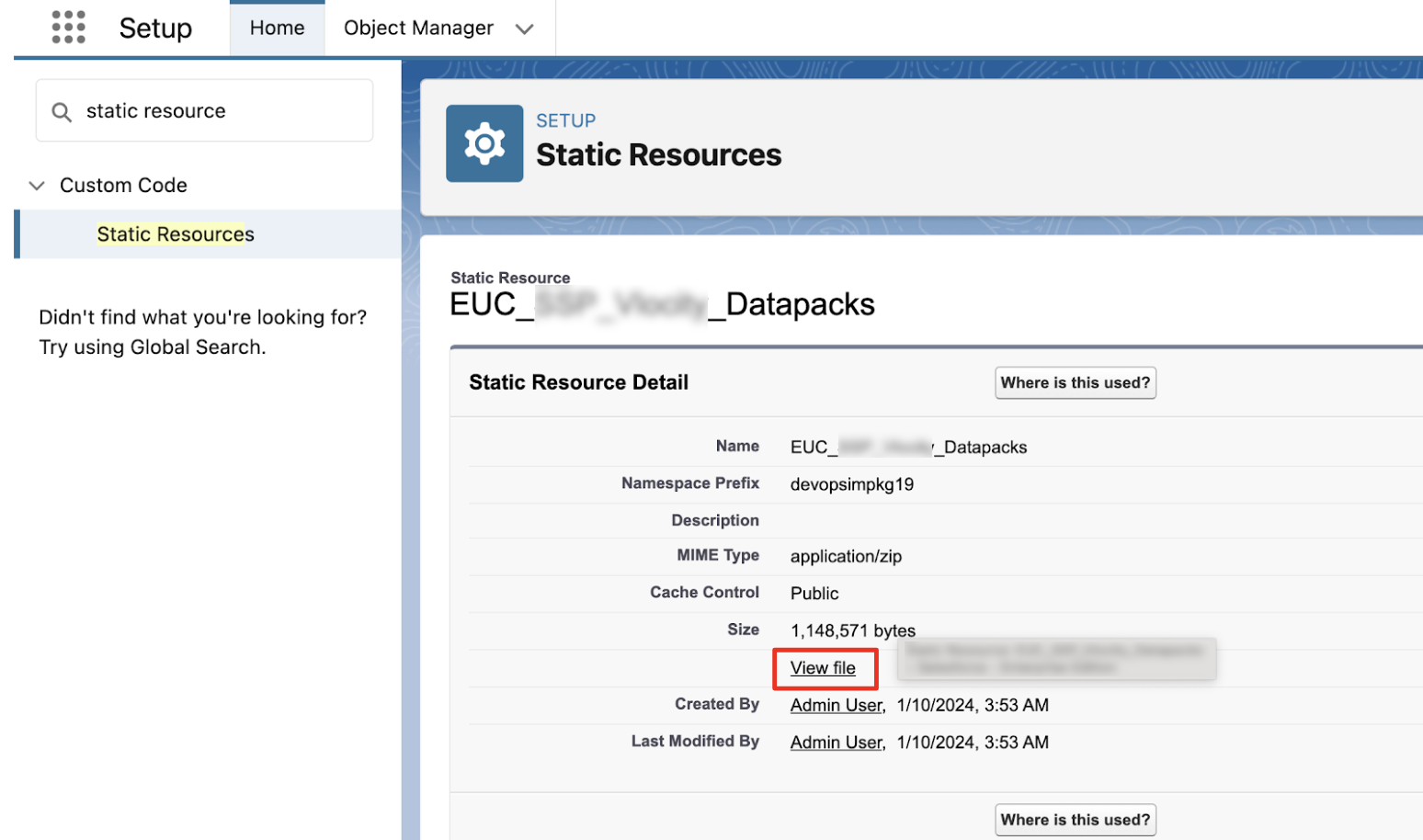Click the Name field label
This screenshot has width=1423, height=840.
pos(737,446)
